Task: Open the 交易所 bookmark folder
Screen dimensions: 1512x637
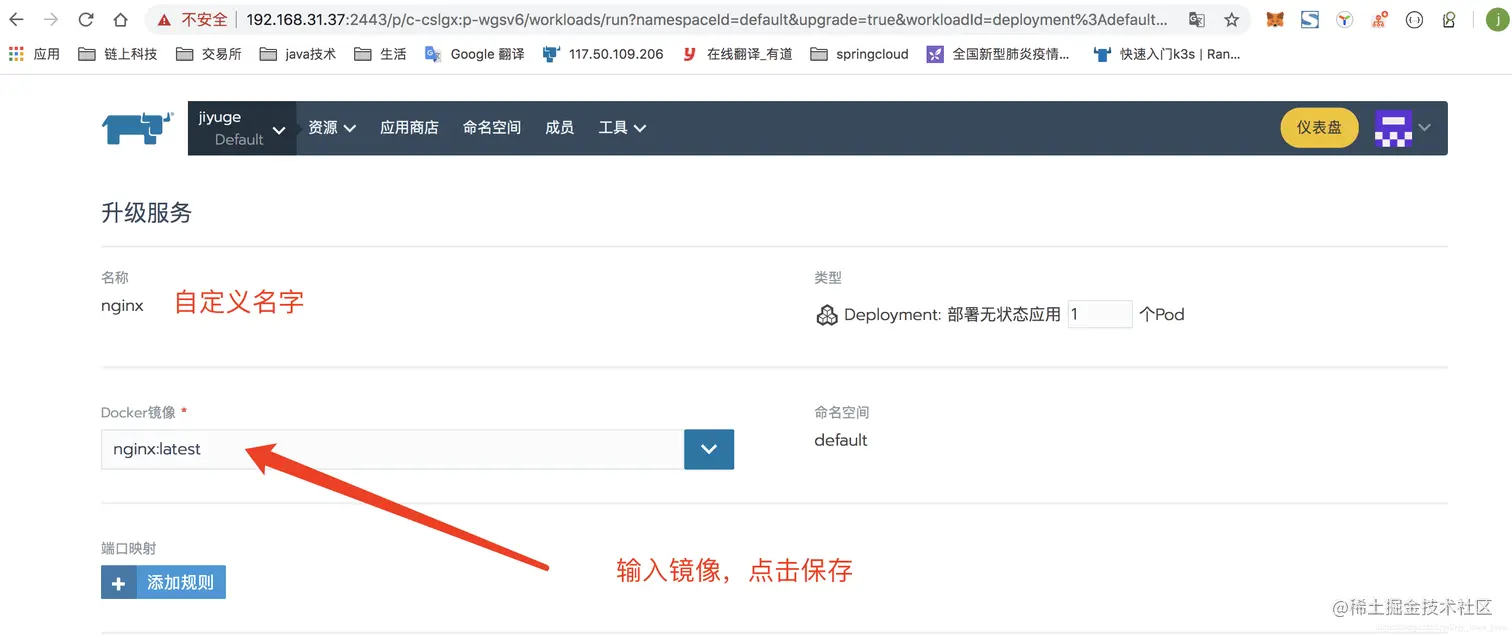Action: pos(208,54)
